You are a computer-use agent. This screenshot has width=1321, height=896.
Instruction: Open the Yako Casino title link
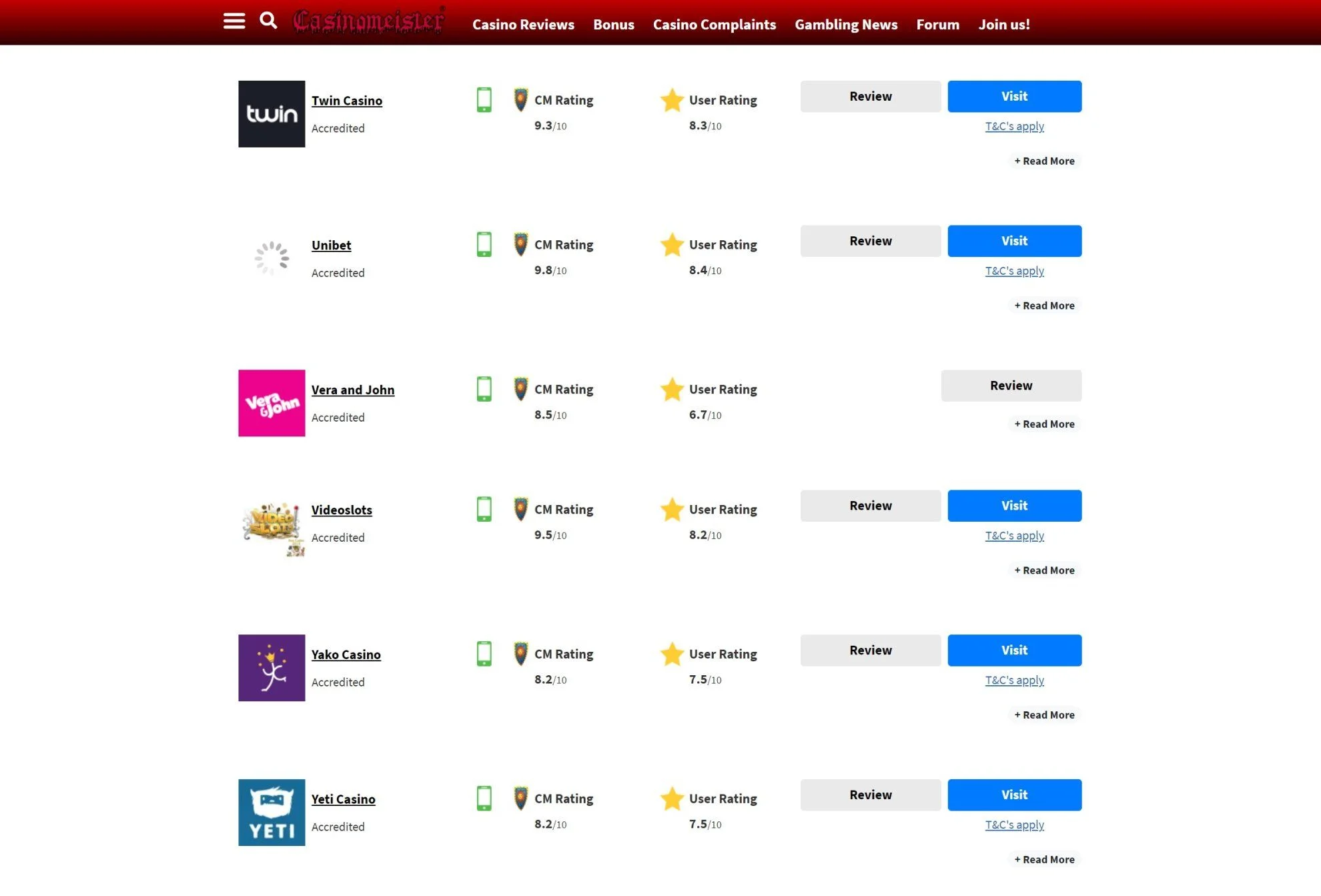tap(346, 655)
